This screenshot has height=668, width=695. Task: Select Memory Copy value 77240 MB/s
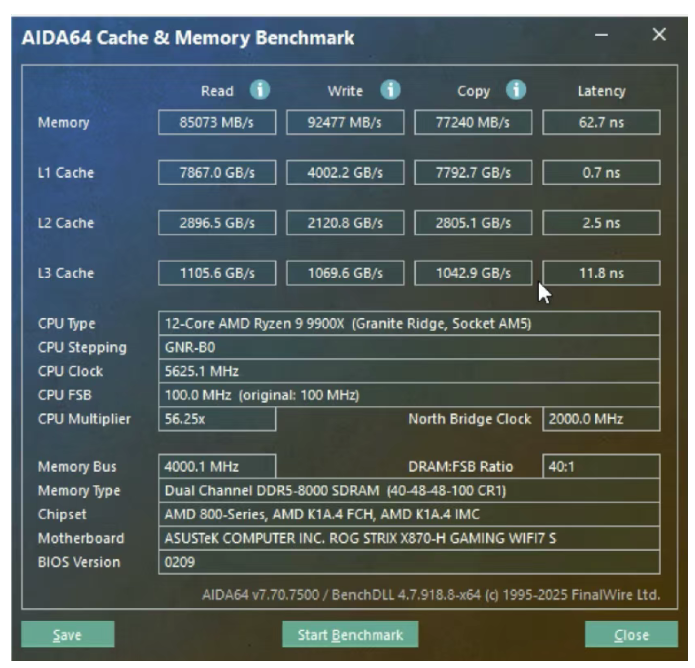pyautogui.click(x=473, y=122)
